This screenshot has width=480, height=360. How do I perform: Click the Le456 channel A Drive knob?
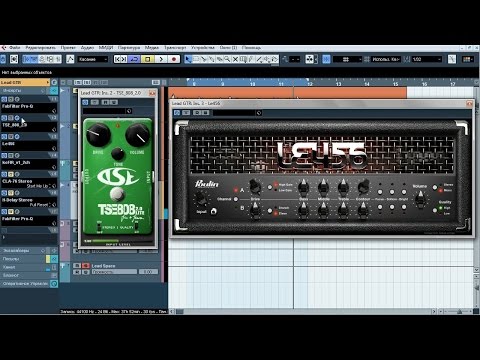pyautogui.click(x=255, y=187)
